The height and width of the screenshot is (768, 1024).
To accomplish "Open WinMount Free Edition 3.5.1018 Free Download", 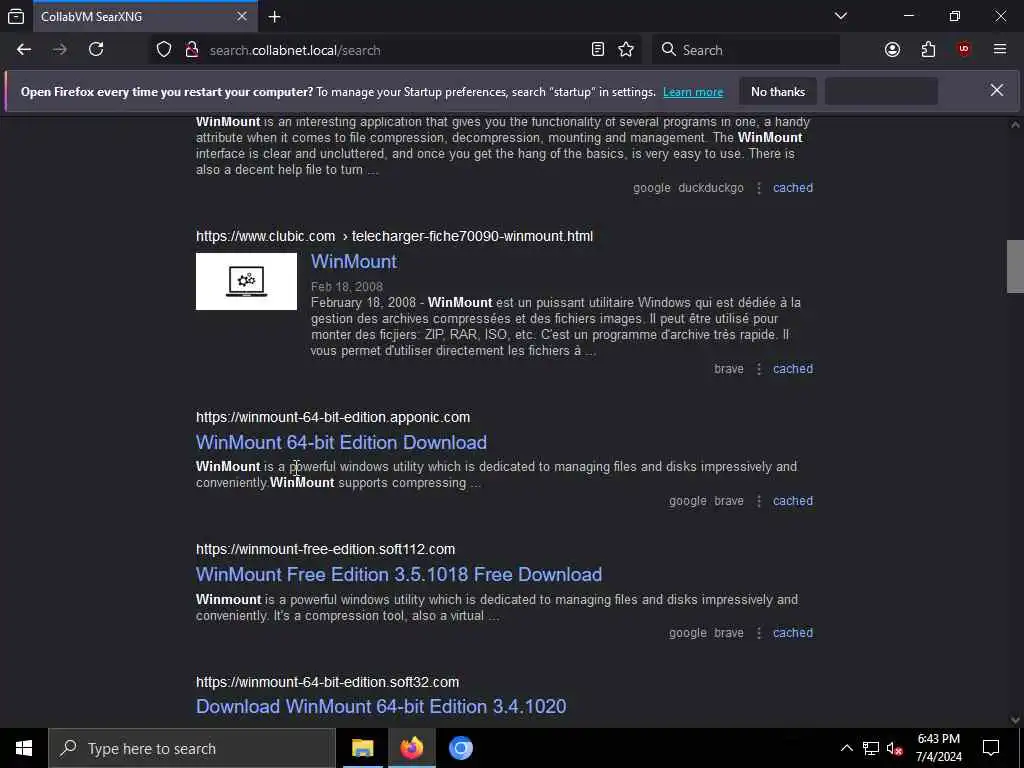I will pyautogui.click(x=399, y=575).
